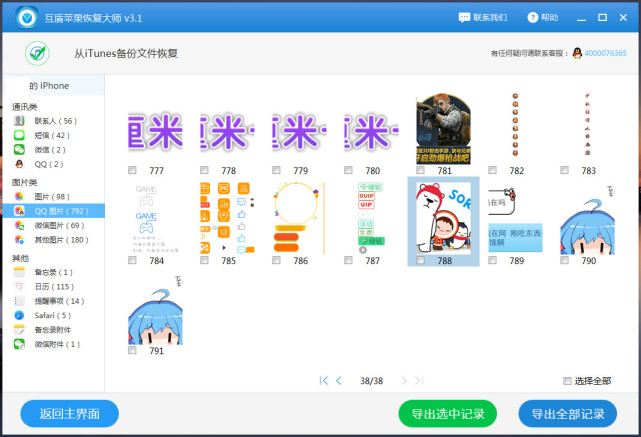Select the WeChat (2) icon in sidebar
Screen dimensions: 641x437
19,149
